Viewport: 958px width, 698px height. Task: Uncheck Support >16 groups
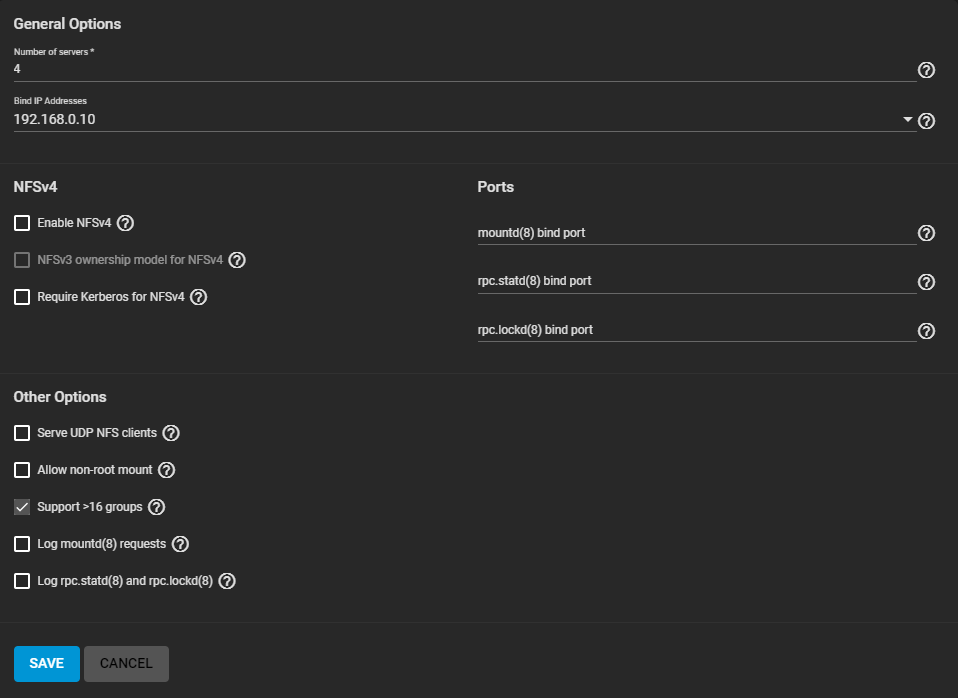(22, 507)
